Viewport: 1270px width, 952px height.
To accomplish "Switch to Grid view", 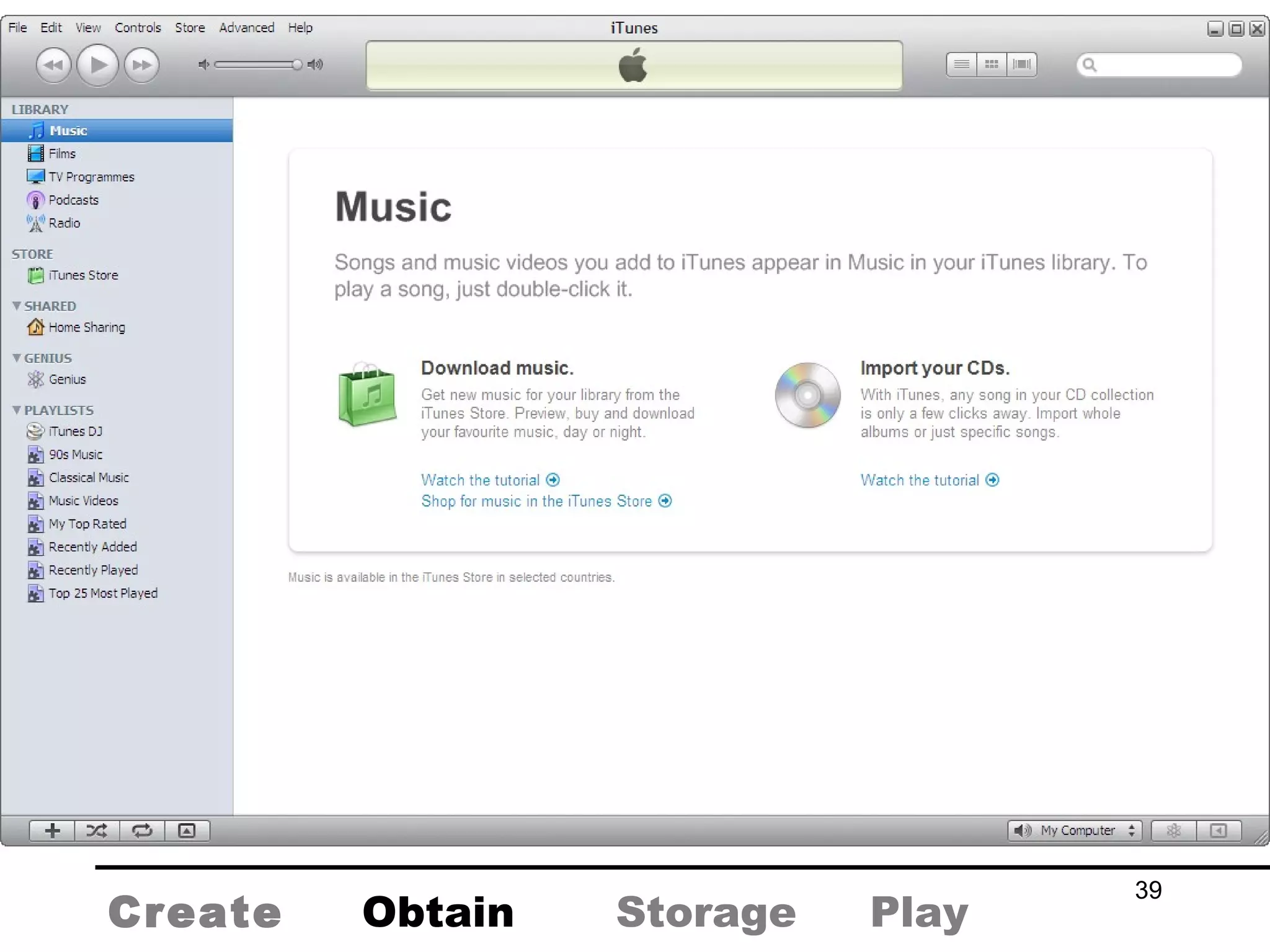I will 992,64.
